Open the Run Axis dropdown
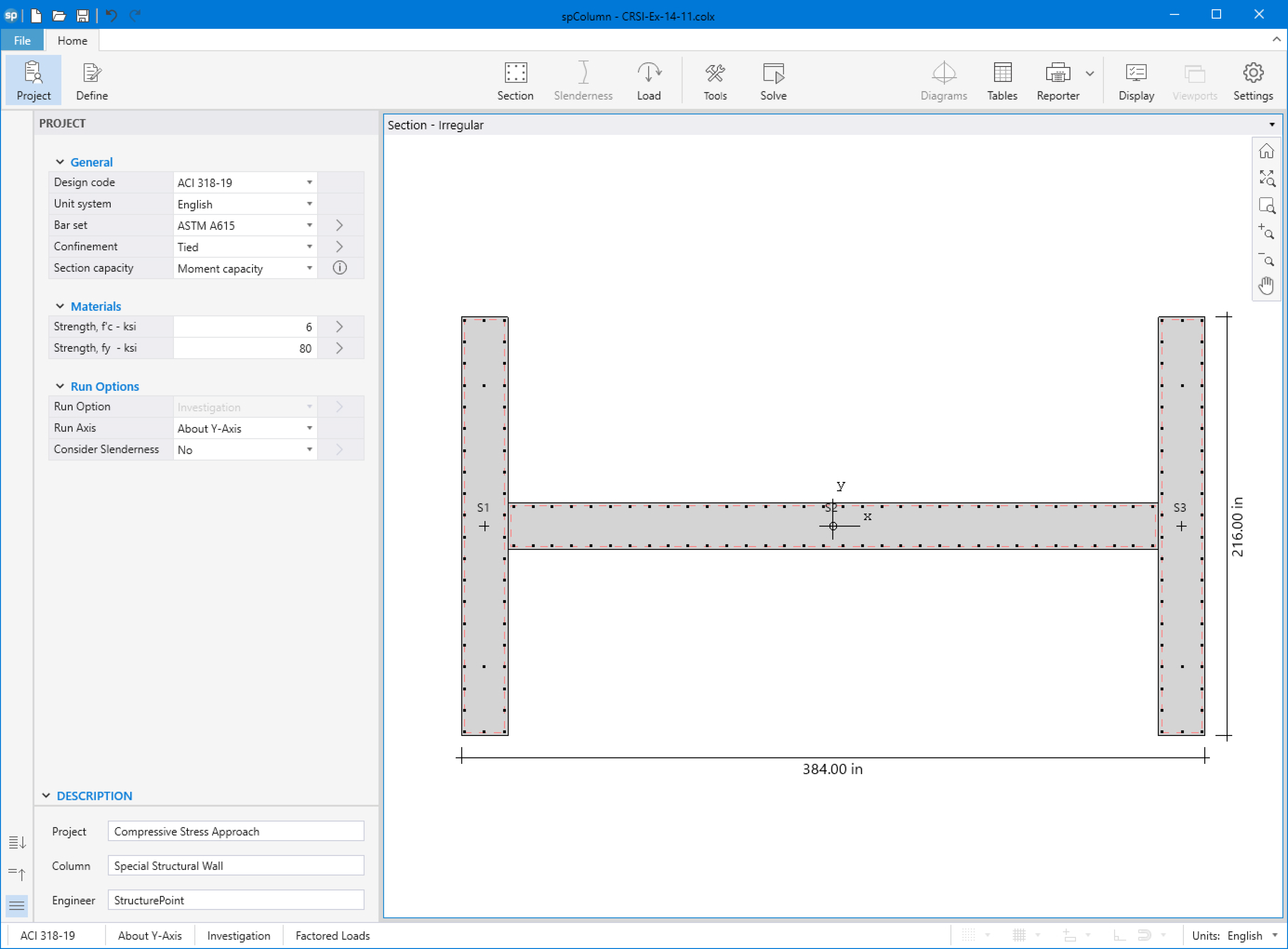 [x=245, y=428]
